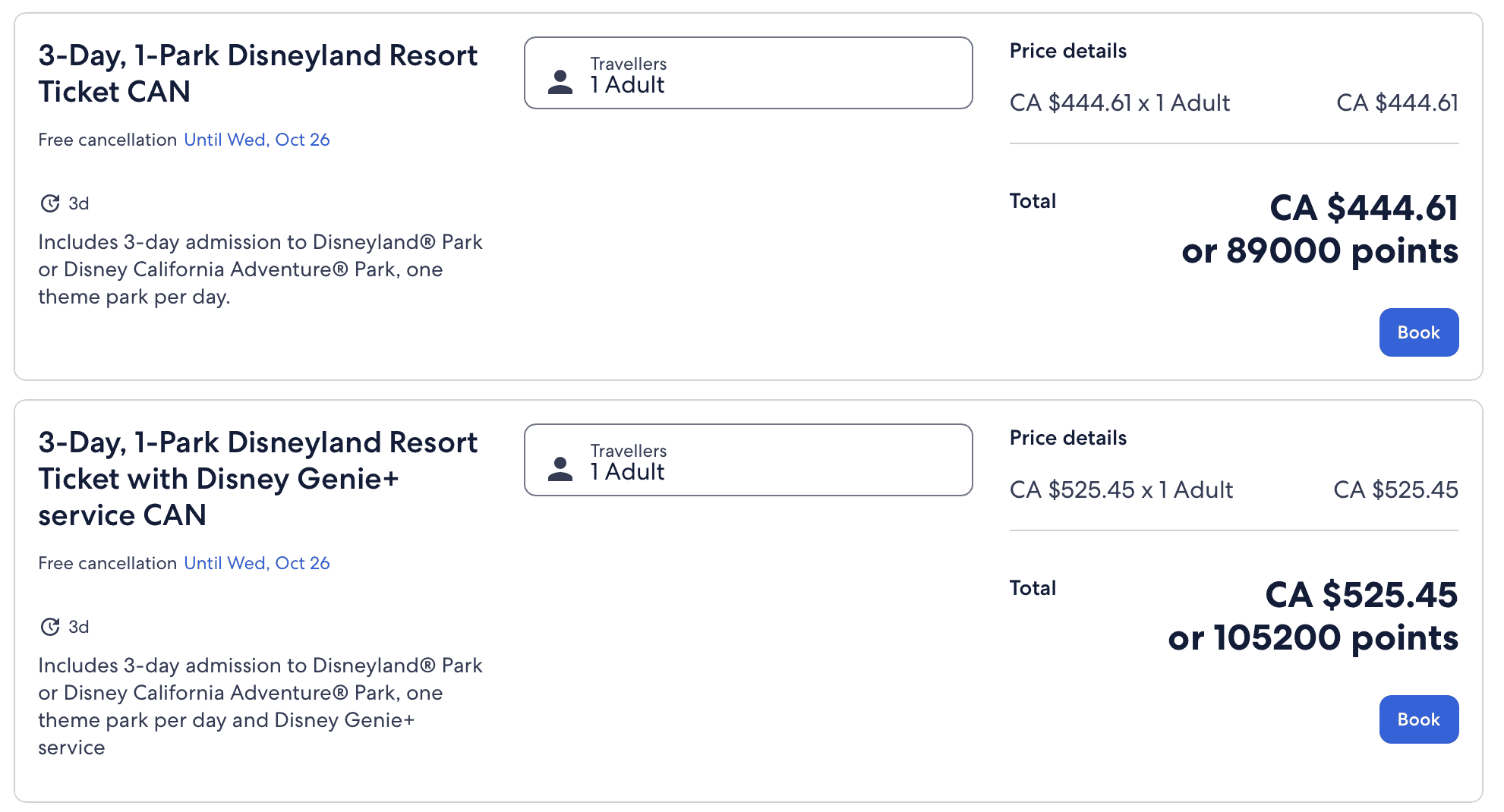Viewport: 1504px width, 812px height.
Task: Click the person icon in the Genie+ ticket Travellers box
Action: [560, 469]
